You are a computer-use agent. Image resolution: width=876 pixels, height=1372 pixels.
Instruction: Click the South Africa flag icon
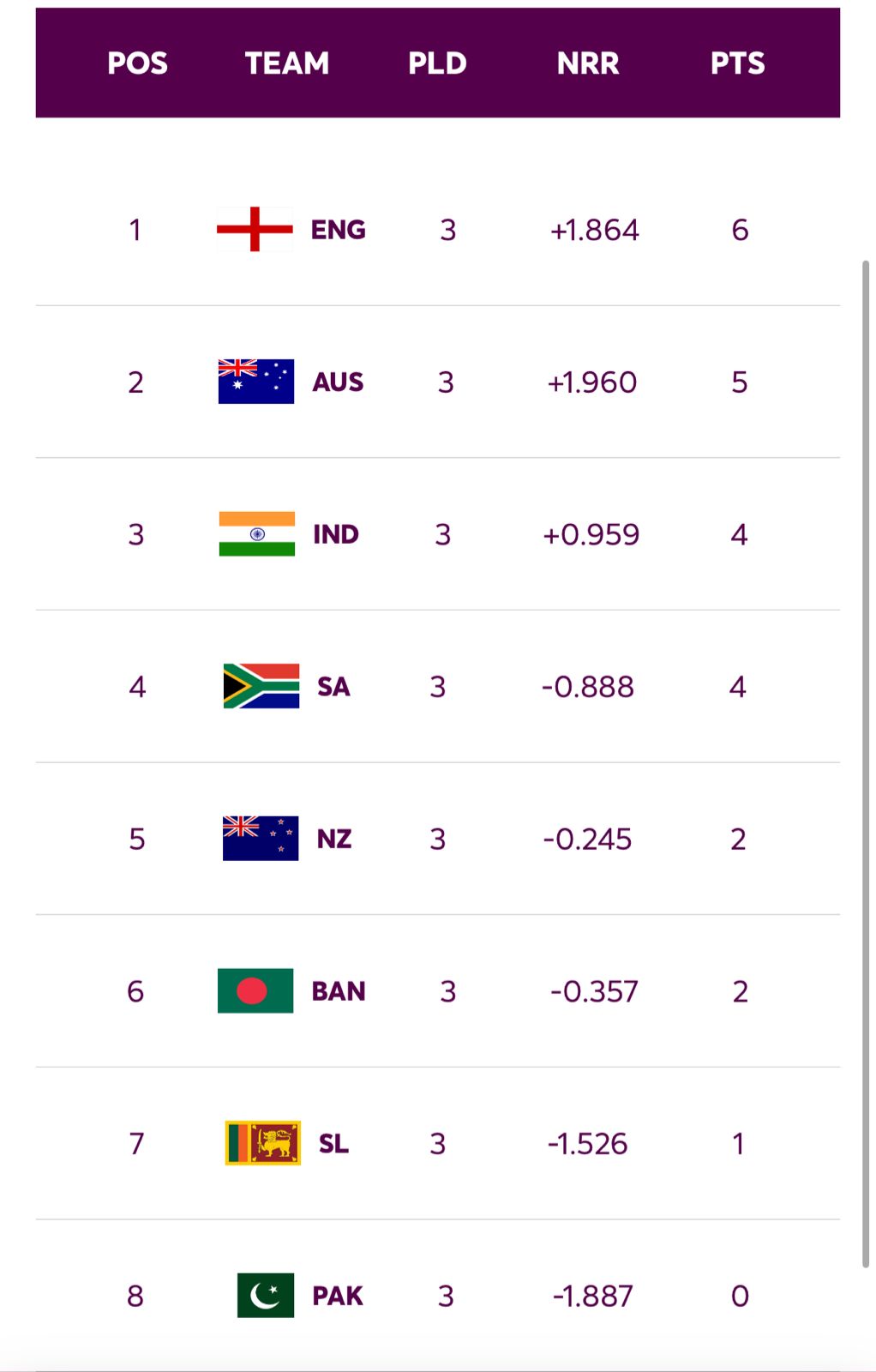click(x=261, y=686)
